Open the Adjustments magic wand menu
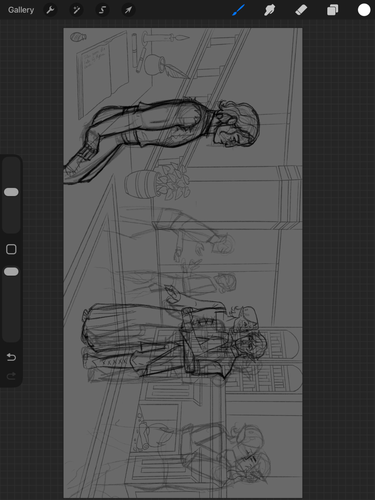Viewport: 375px width, 500px height. click(x=76, y=10)
